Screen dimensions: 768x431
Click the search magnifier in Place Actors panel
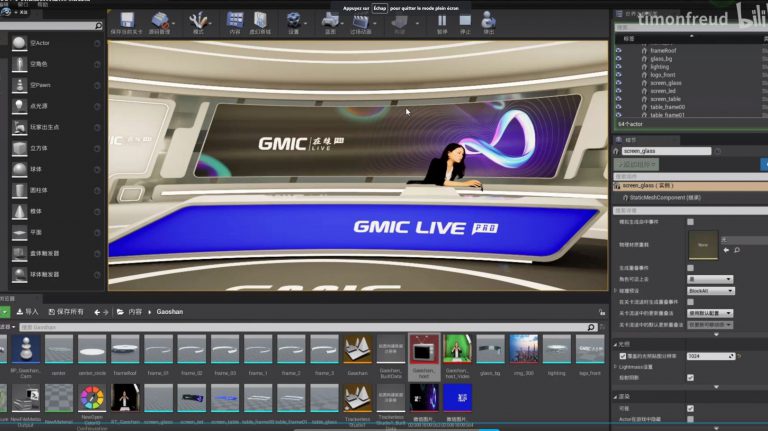pyautogui.click(x=98, y=25)
